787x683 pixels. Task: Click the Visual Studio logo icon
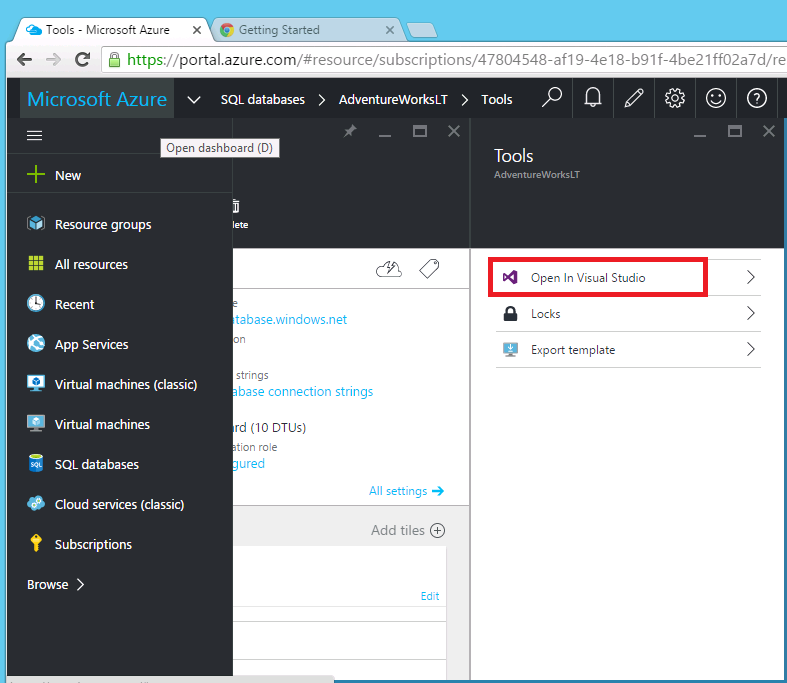510,277
